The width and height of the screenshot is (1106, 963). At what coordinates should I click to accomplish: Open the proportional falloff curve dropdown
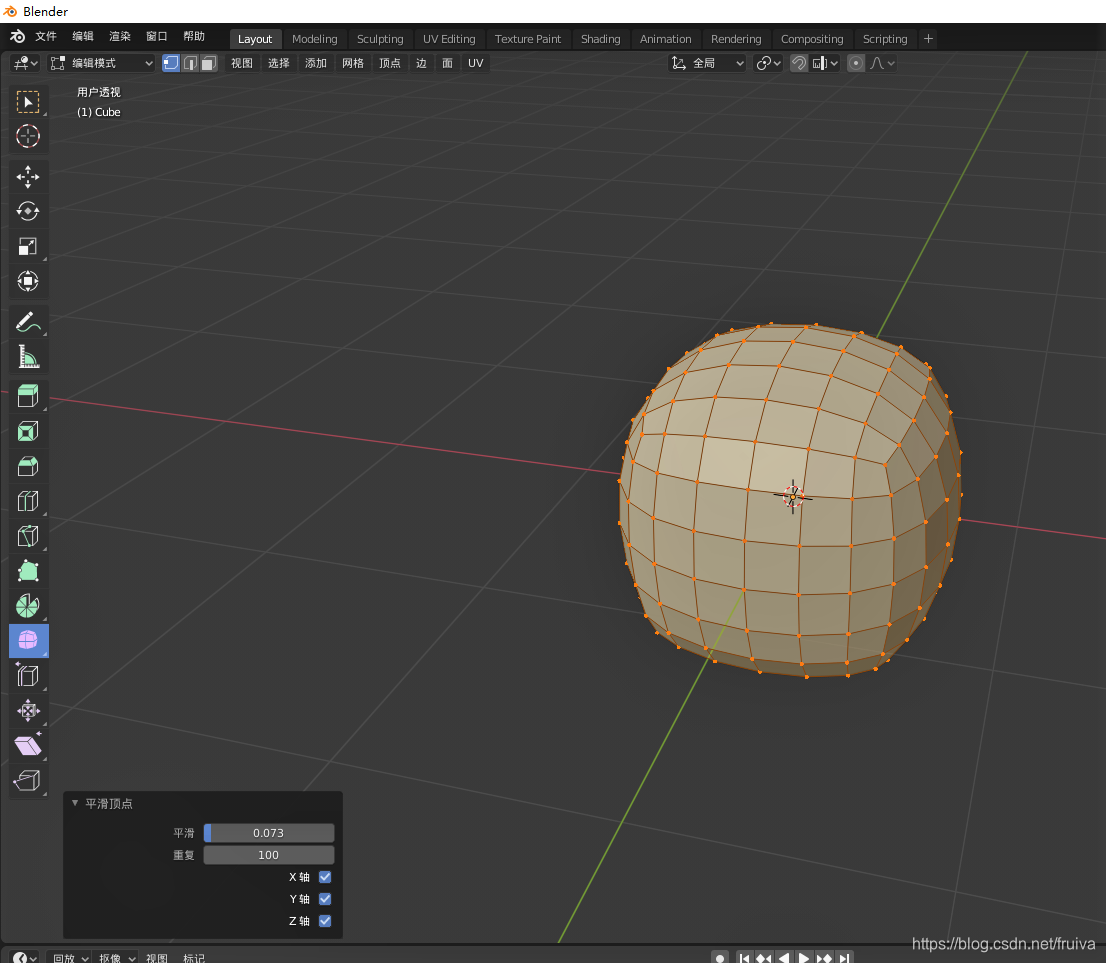882,63
